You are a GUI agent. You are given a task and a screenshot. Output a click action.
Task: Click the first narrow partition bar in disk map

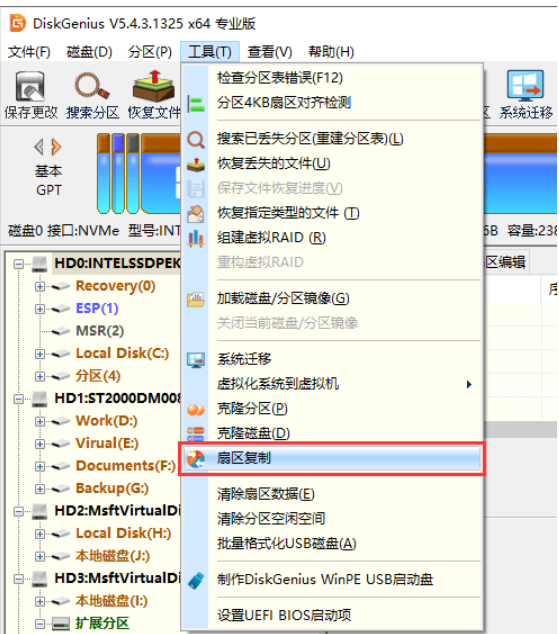(104, 173)
